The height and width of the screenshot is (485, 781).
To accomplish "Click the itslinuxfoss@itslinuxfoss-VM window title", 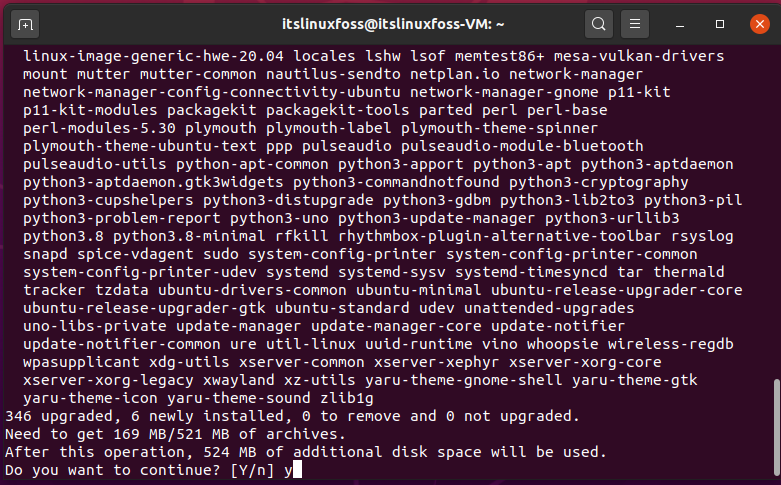I will click(x=393, y=24).
